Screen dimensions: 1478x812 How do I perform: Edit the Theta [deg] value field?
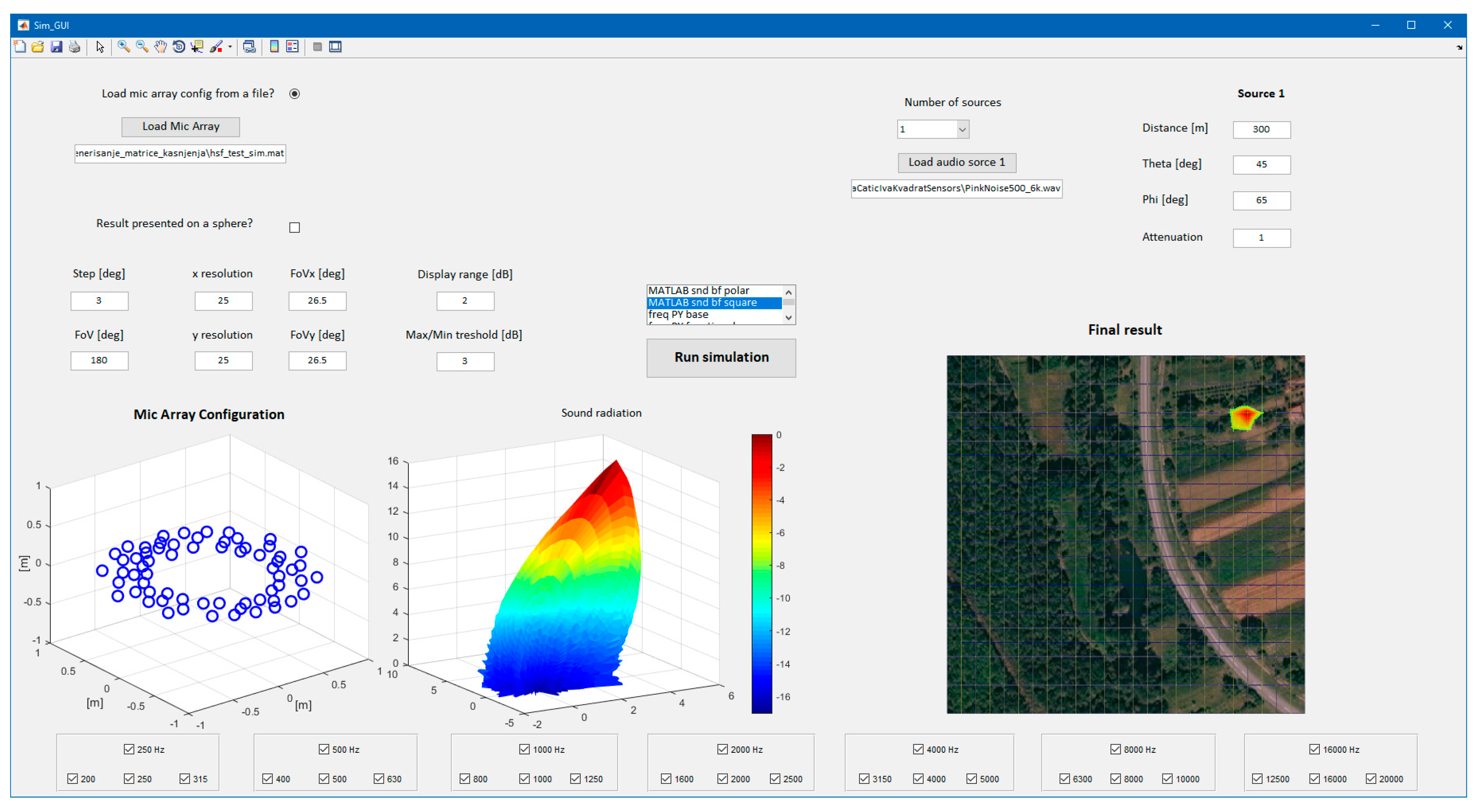tap(1261, 165)
